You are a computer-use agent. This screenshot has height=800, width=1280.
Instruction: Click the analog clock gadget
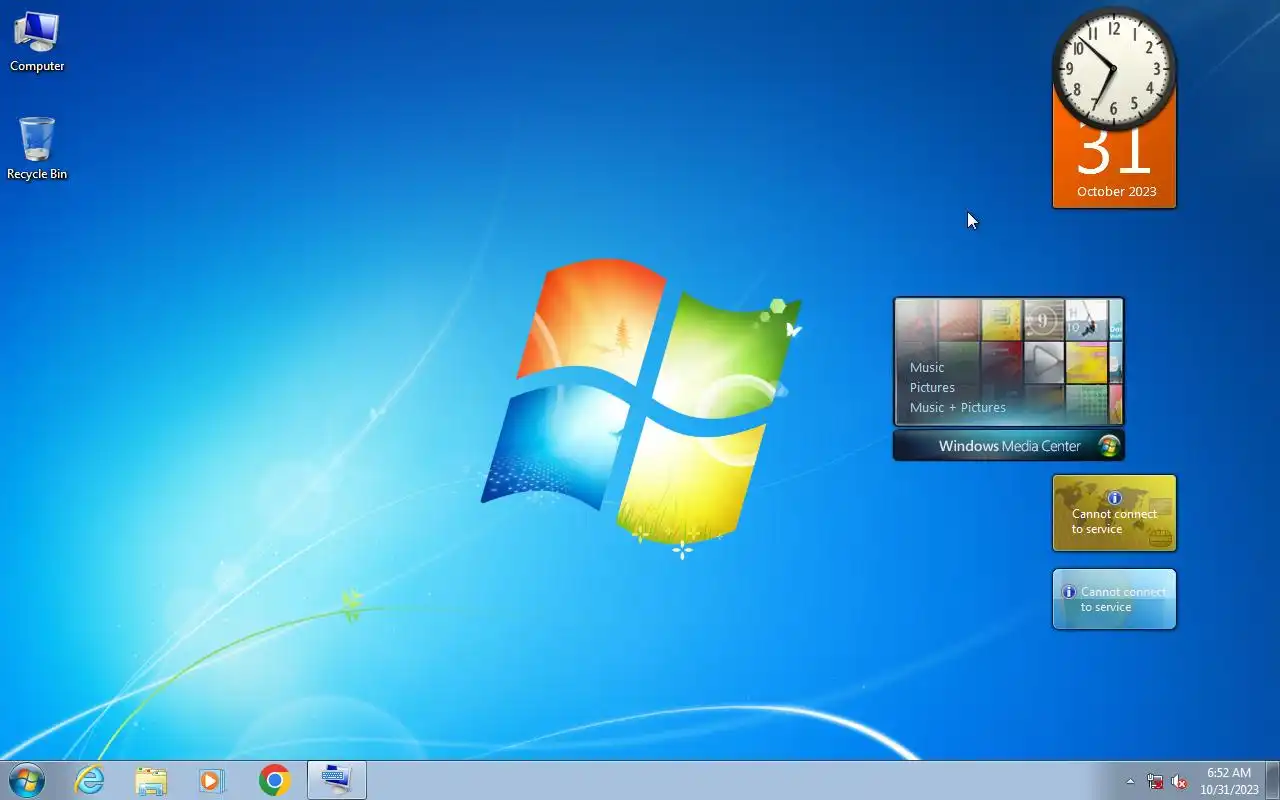tap(1114, 69)
